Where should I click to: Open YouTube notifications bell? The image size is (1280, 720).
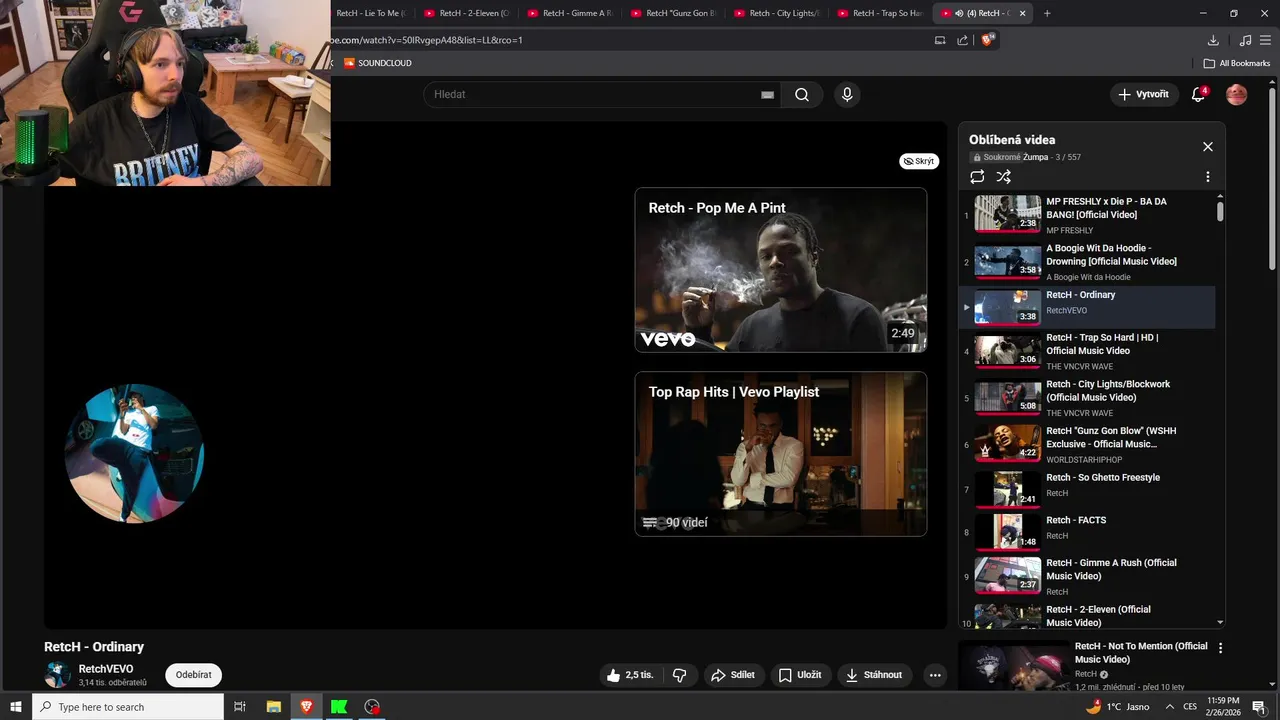1199,94
